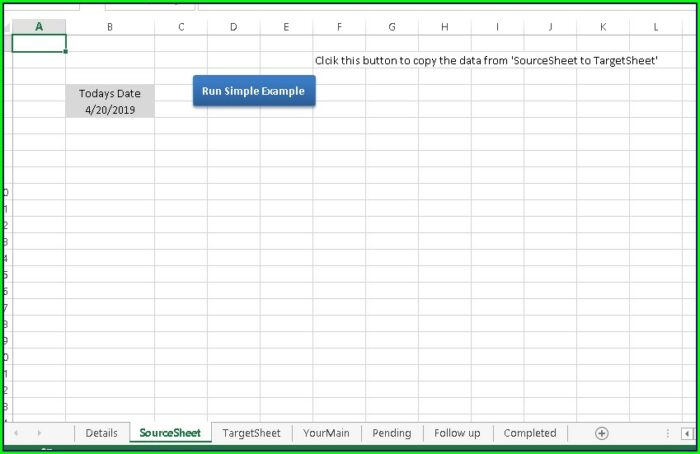
Task: Select column I header
Action: 497,27
